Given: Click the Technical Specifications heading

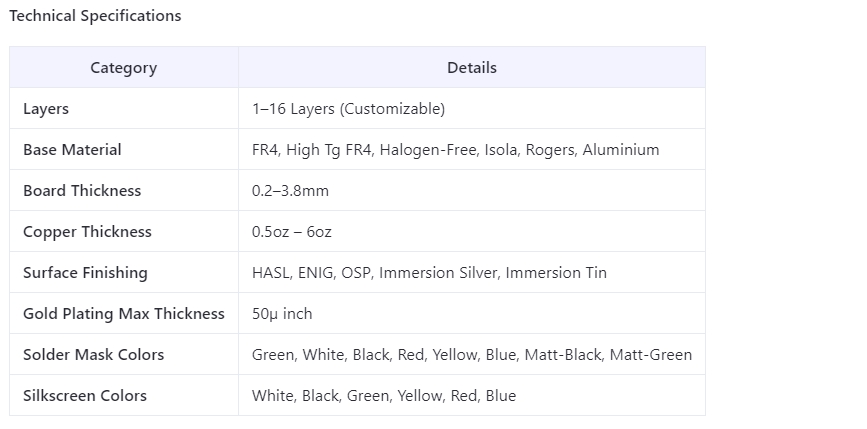Looking at the screenshot, I should coord(95,16).
